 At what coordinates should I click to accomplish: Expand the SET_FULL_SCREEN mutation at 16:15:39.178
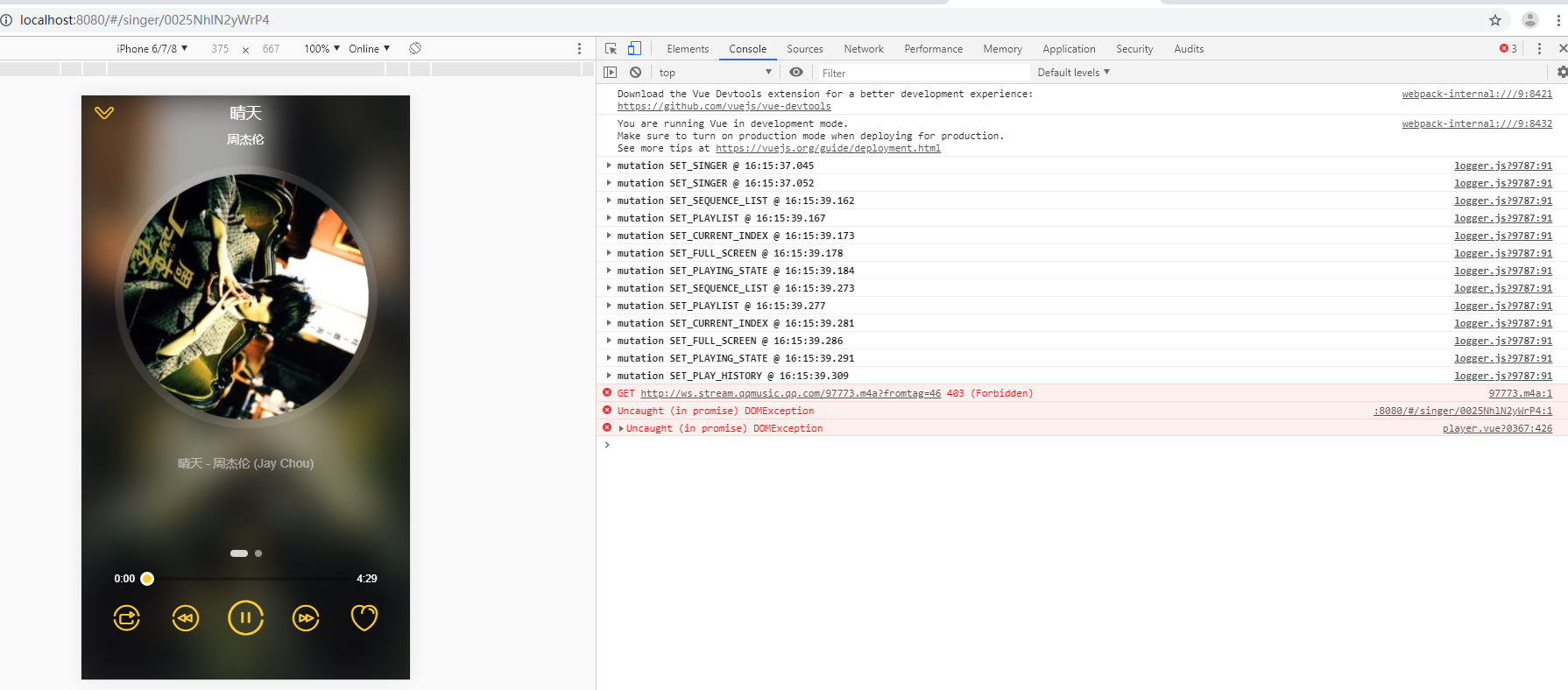609,253
